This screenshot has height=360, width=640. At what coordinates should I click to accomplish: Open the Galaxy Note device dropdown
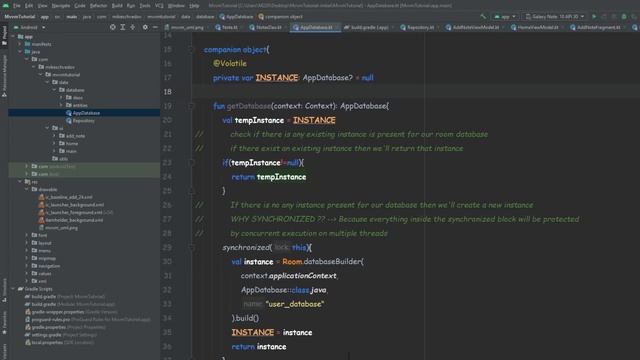[x=556, y=17]
